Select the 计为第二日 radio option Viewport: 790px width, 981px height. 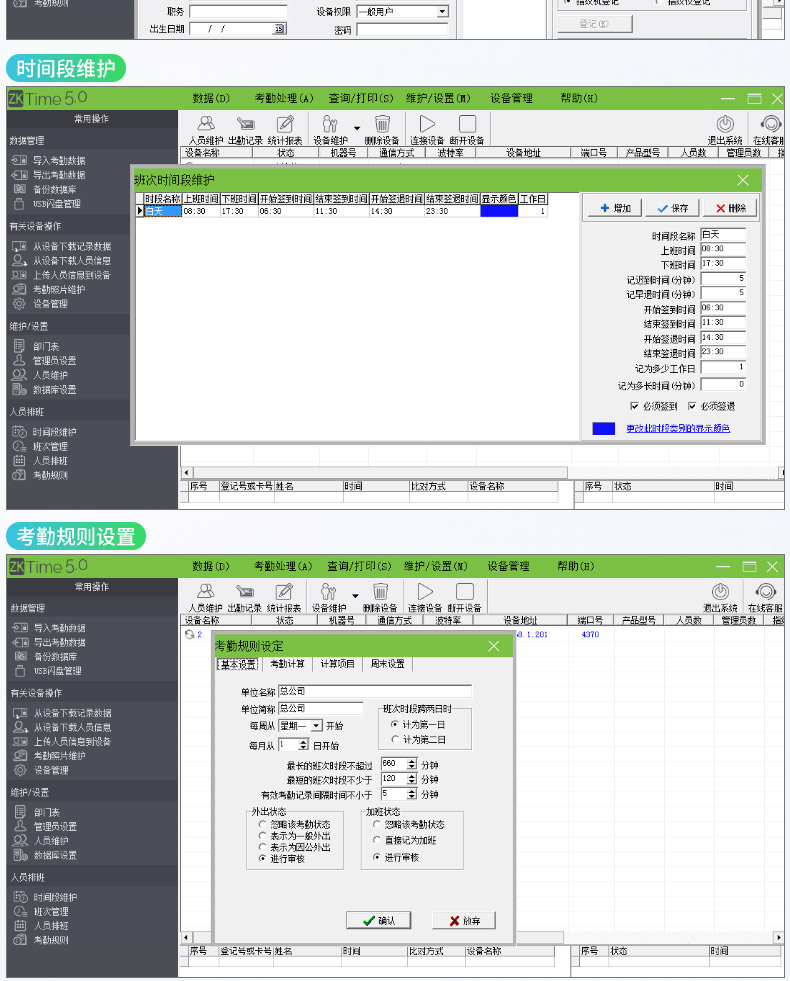coord(394,740)
